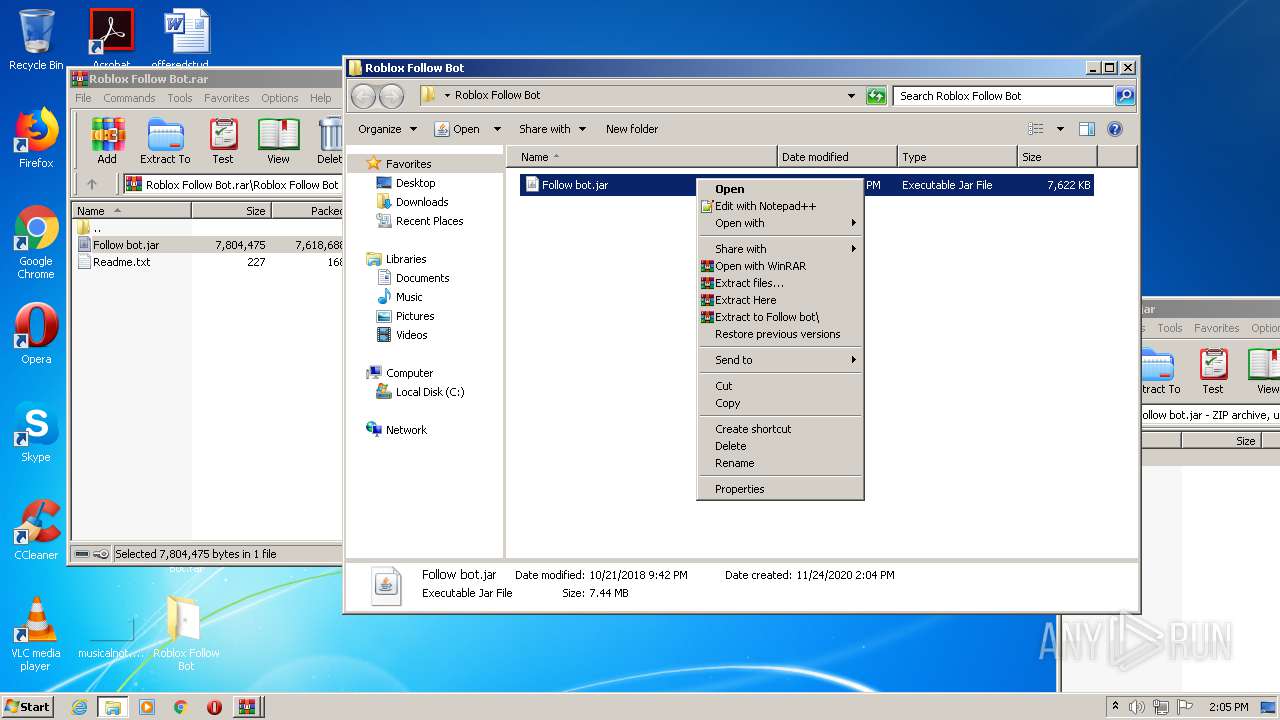
Task: Choose Open in the context menu
Action: pyautogui.click(x=780, y=189)
